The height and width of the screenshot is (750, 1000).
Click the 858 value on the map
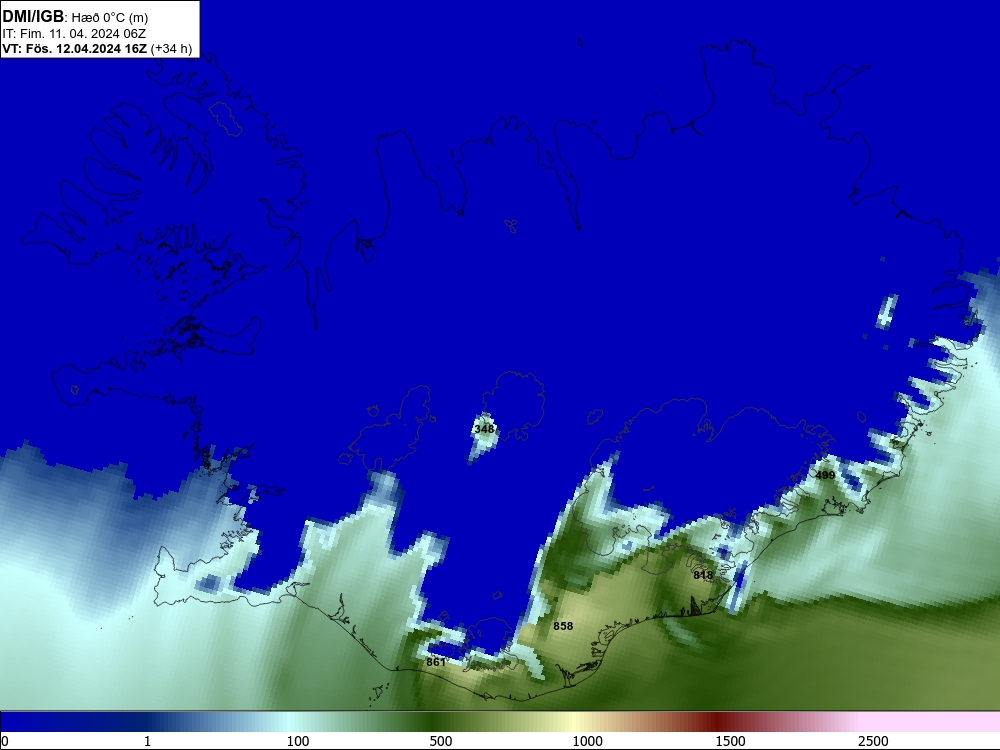click(x=563, y=626)
